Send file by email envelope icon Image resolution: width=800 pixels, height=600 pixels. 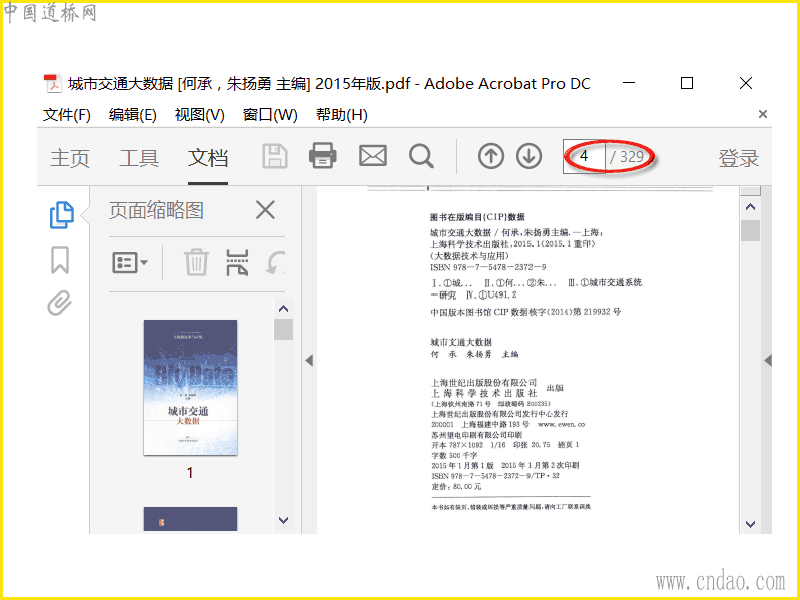(x=373, y=156)
